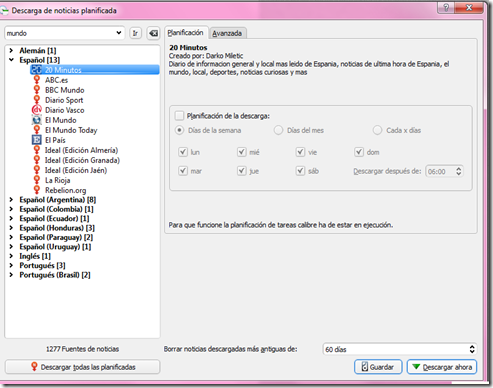Enable Planificación de la descarga checkbox
Screen dimensions: 493x388
[x=179, y=116]
